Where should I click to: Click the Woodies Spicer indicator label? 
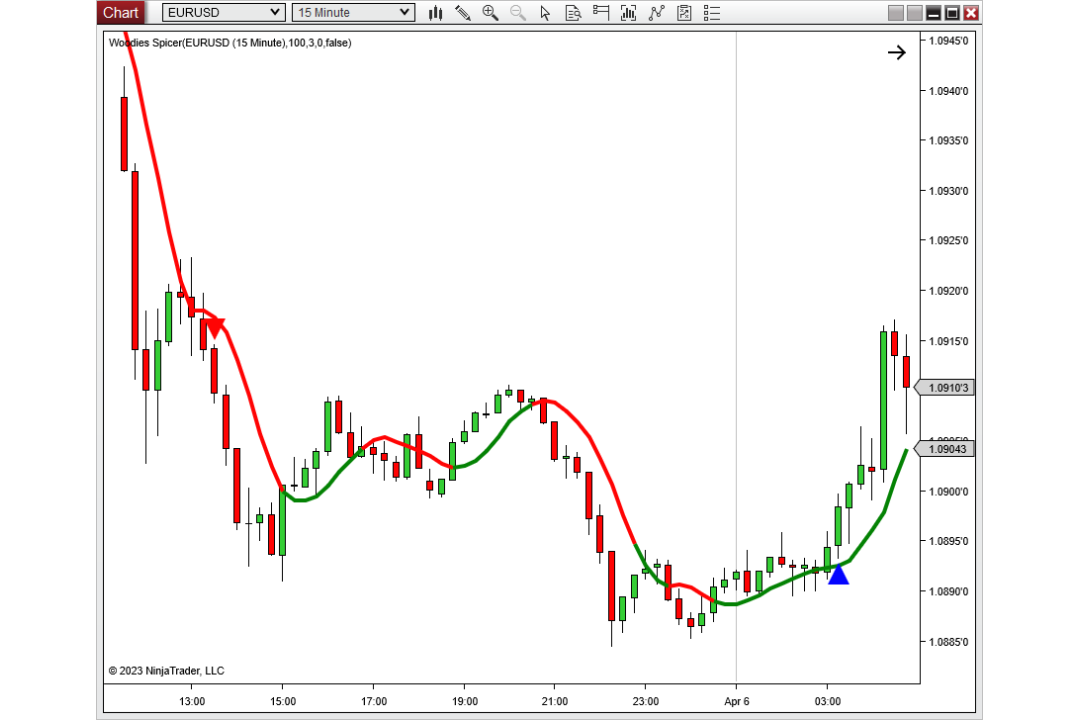pyautogui.click(x=230, y=43)
